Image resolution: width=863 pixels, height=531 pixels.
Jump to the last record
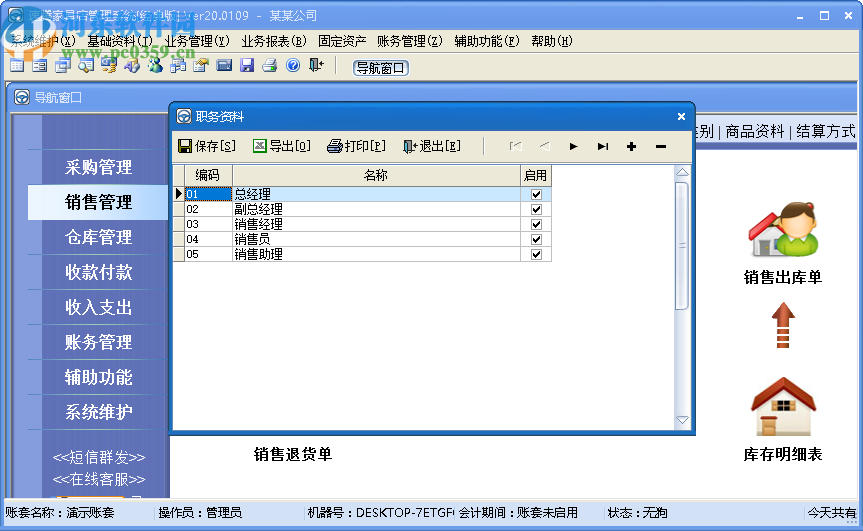pos(603,146)
